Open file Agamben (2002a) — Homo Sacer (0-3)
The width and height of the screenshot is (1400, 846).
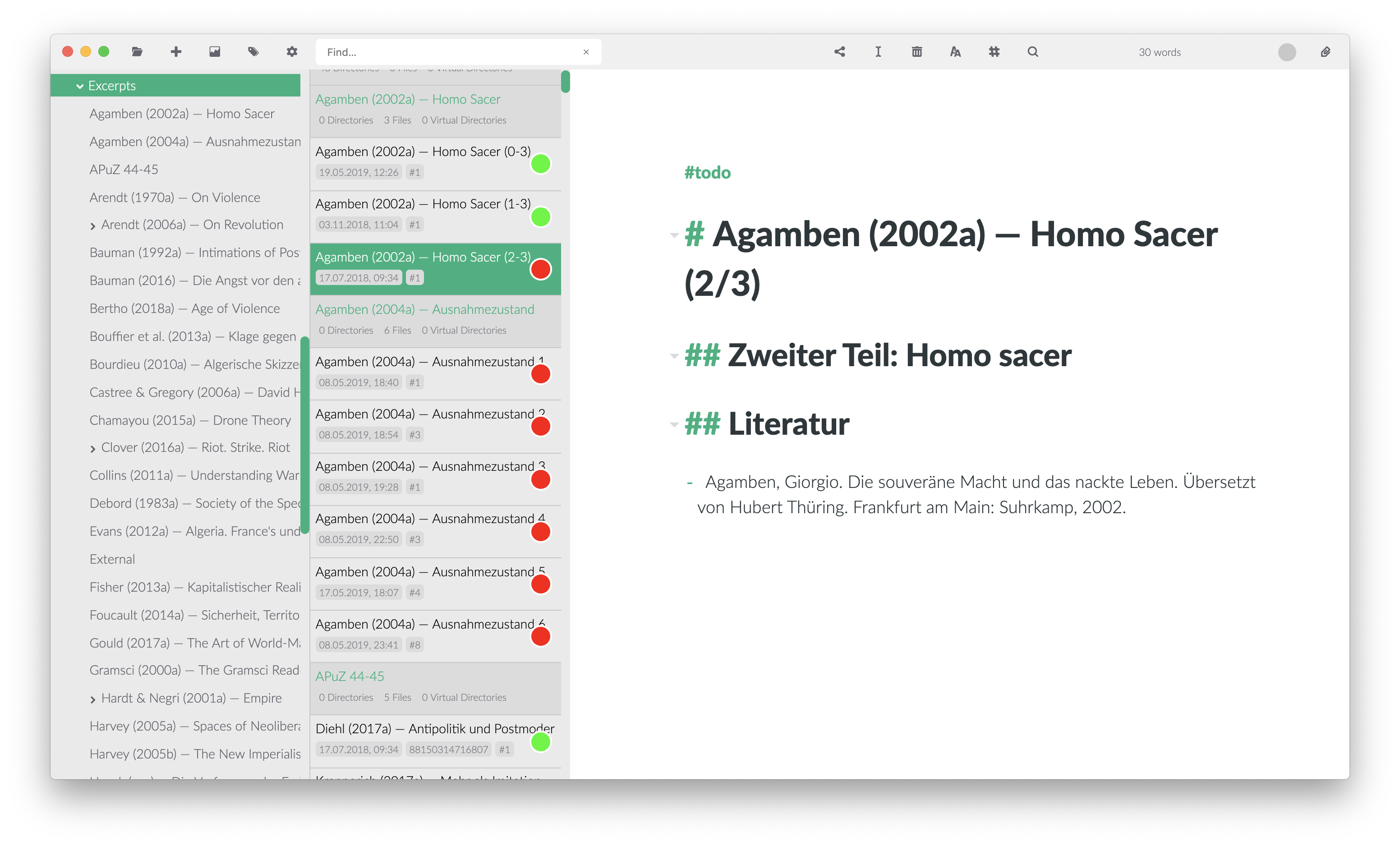435,164
